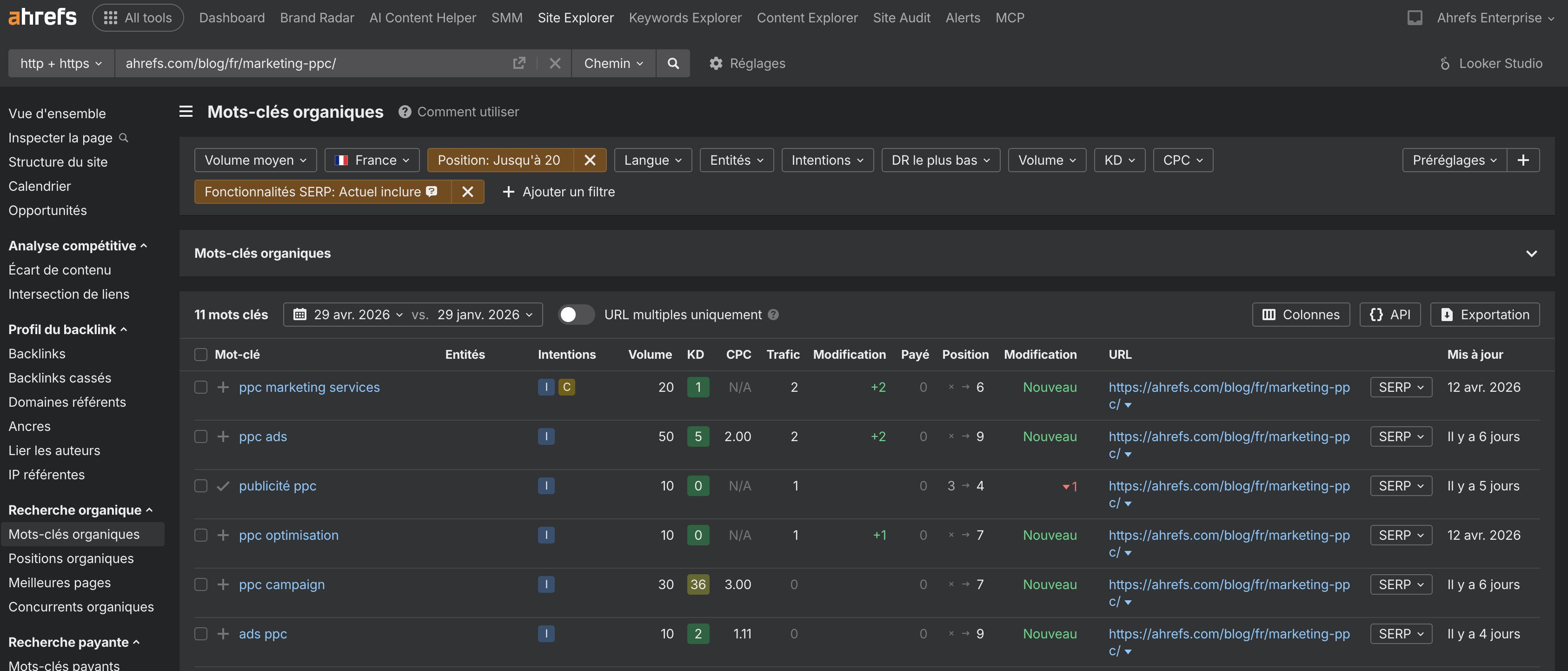Click the screen icon beside Ahrefs Enterprise
The image size is (1568, 671).
1415,18
